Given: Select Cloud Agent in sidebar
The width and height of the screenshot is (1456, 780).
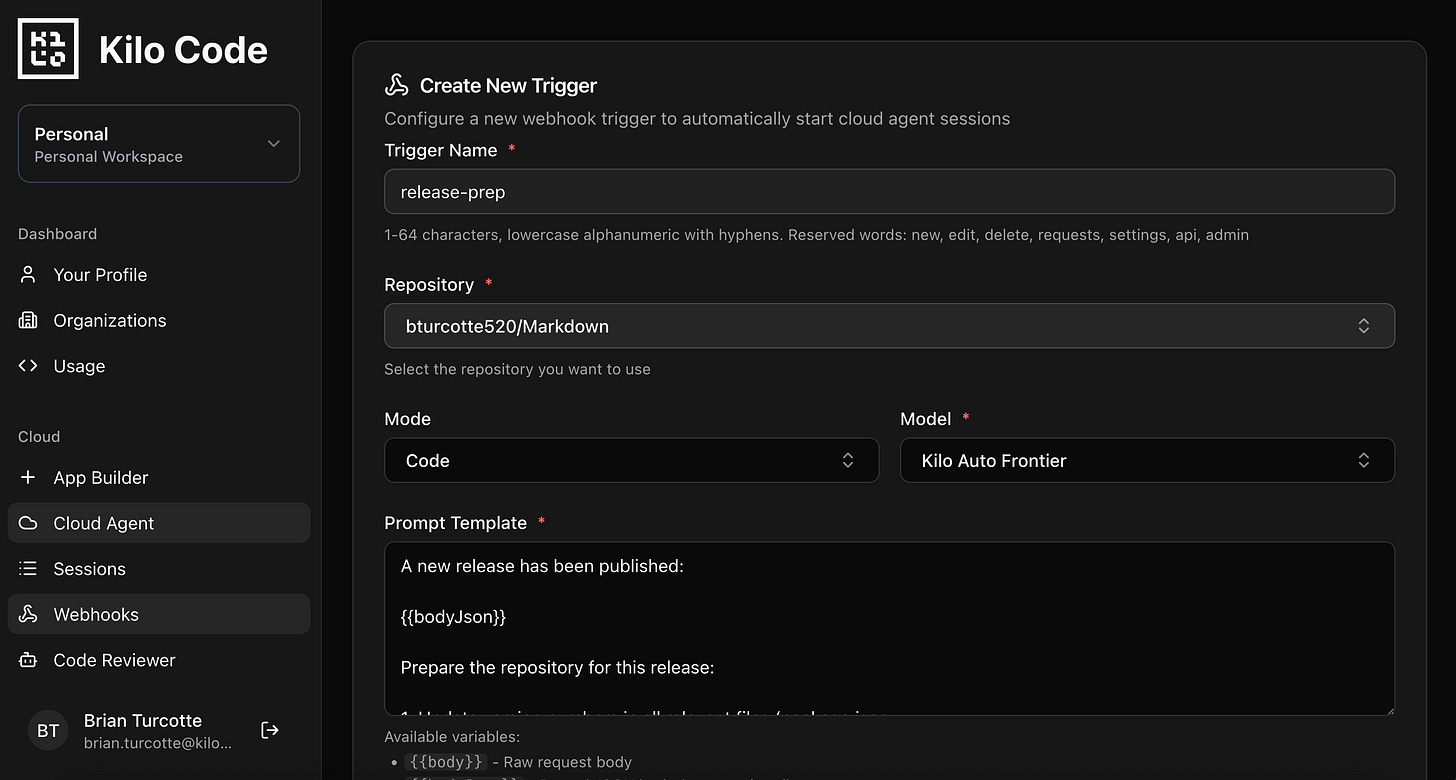Looking at the screenshot, I should point(159,523).
